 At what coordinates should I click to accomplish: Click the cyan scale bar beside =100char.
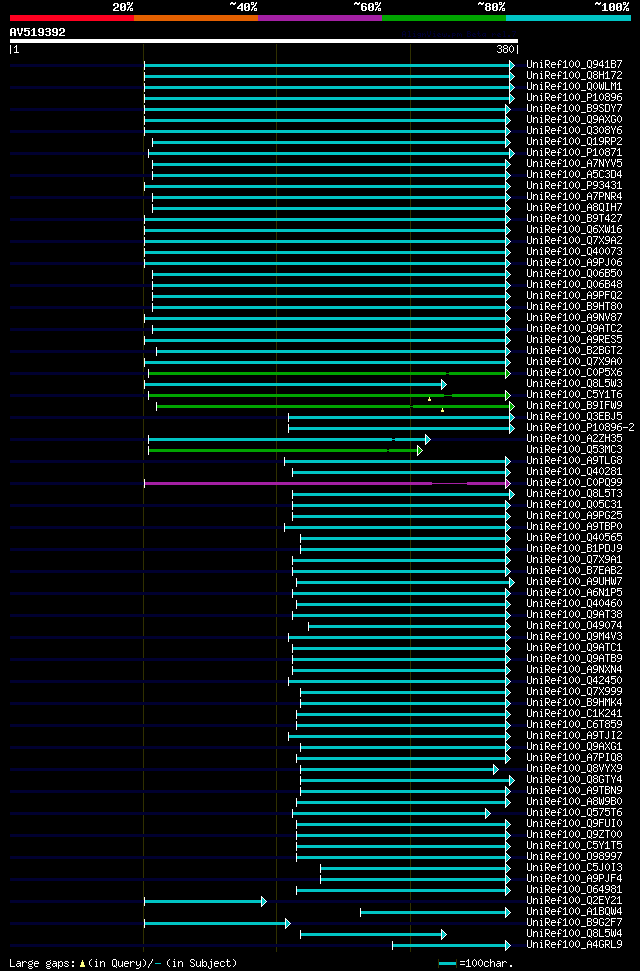[x=447, y=964]
